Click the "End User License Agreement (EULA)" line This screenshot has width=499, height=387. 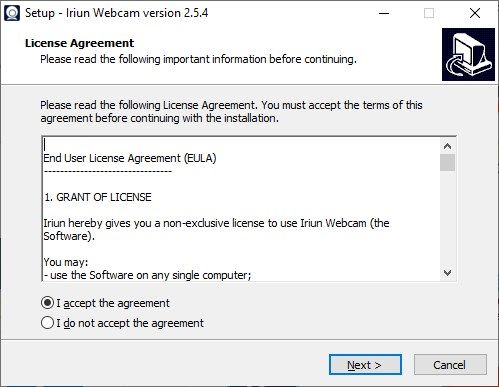tap(130, 158)
